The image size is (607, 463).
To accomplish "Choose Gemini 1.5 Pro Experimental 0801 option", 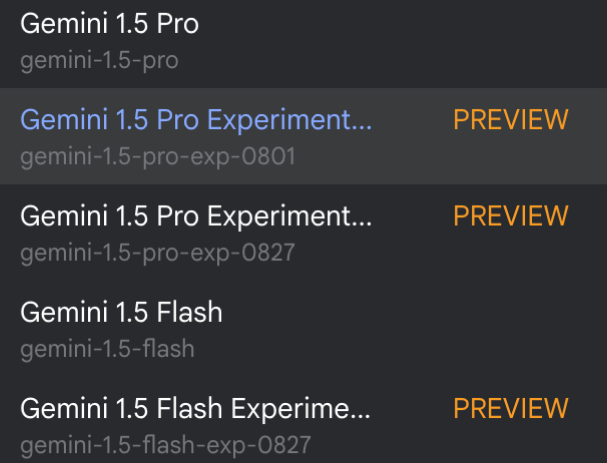I will point(195,120).
